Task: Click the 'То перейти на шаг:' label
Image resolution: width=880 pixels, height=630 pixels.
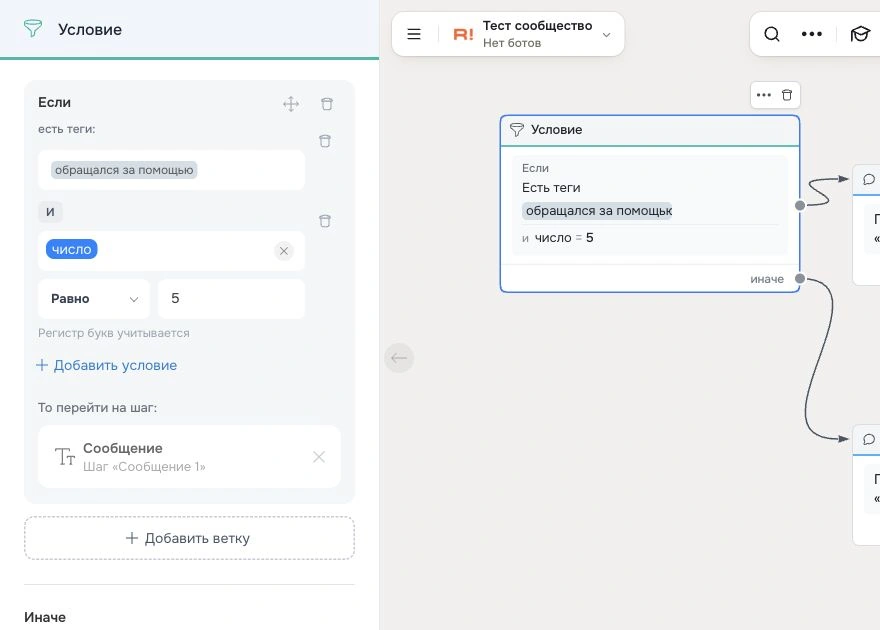Action: pyautogui.click(x=98, y=408)
